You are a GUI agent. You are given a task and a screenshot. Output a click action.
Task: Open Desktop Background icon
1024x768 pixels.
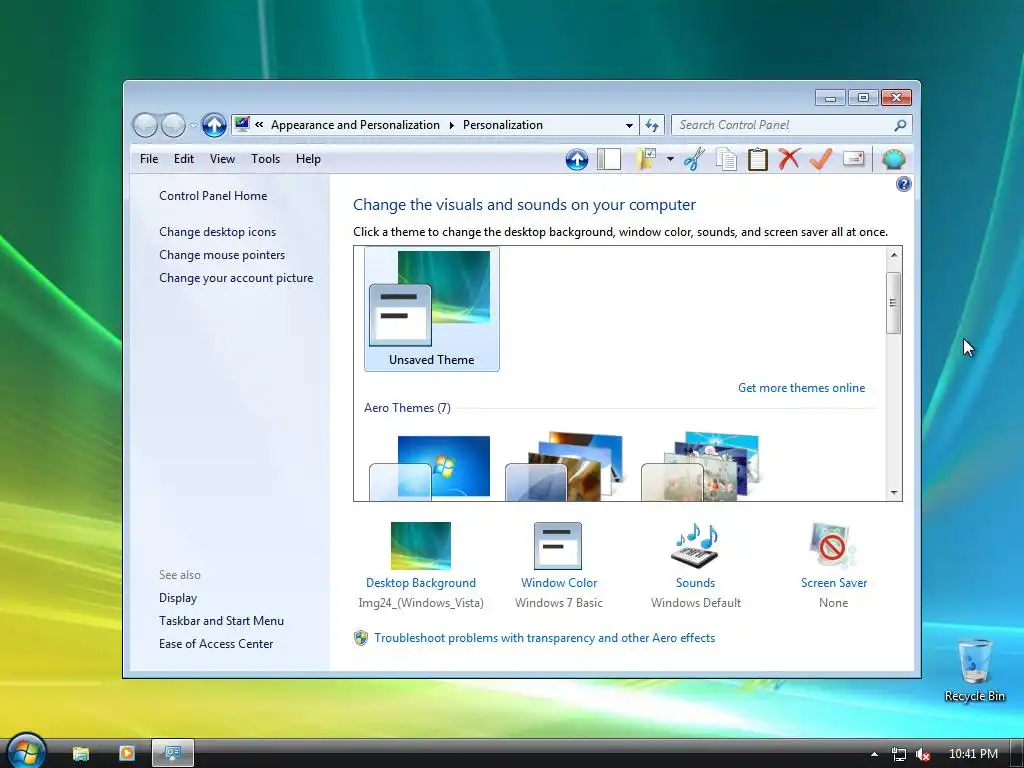pos(421,546)
